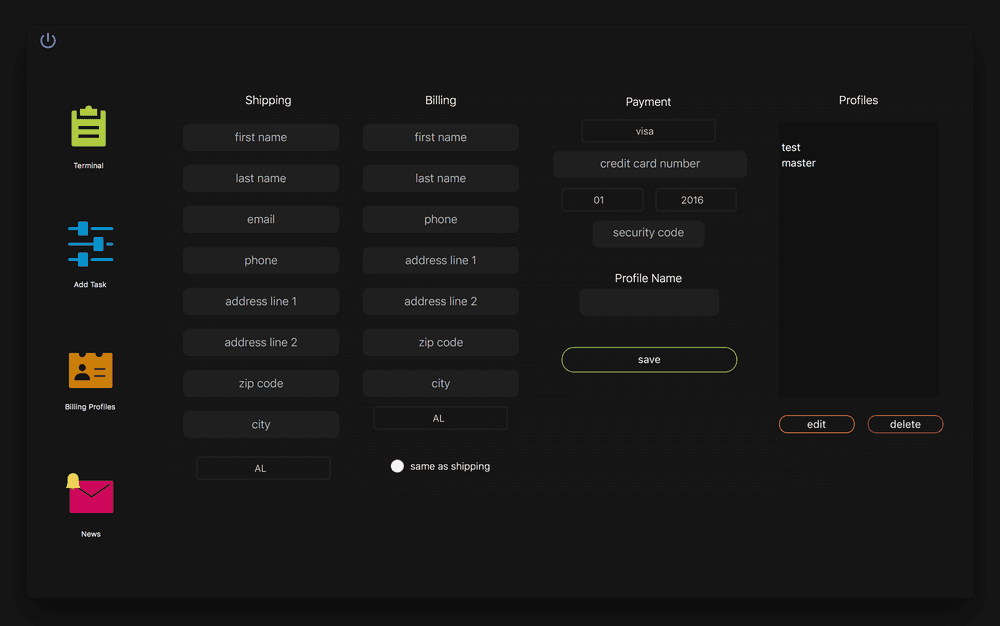1000x626 pixels.
Task: Open the News section
Action: (x=89, y=494)
